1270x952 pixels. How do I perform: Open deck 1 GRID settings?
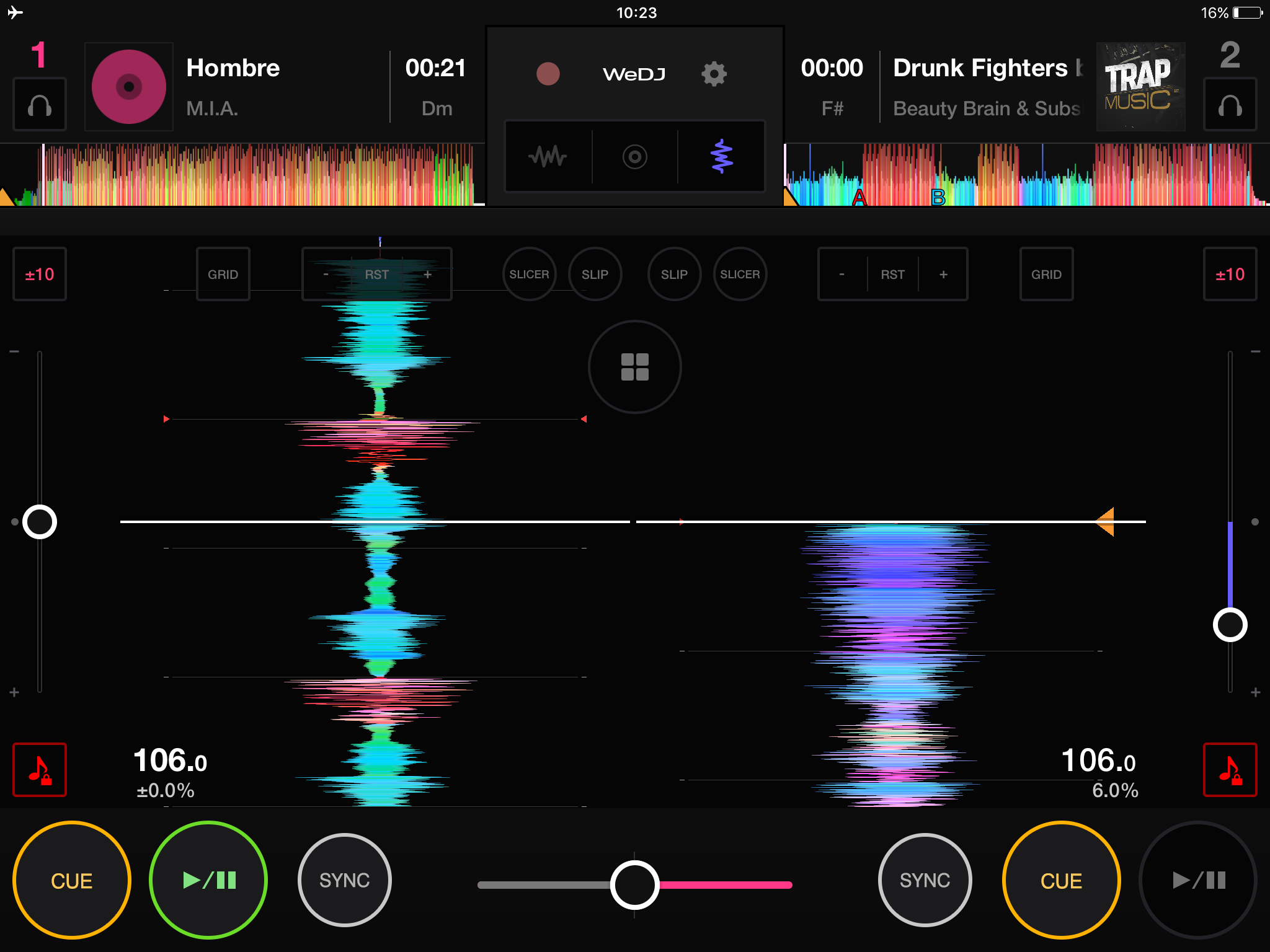coord(223,274)
